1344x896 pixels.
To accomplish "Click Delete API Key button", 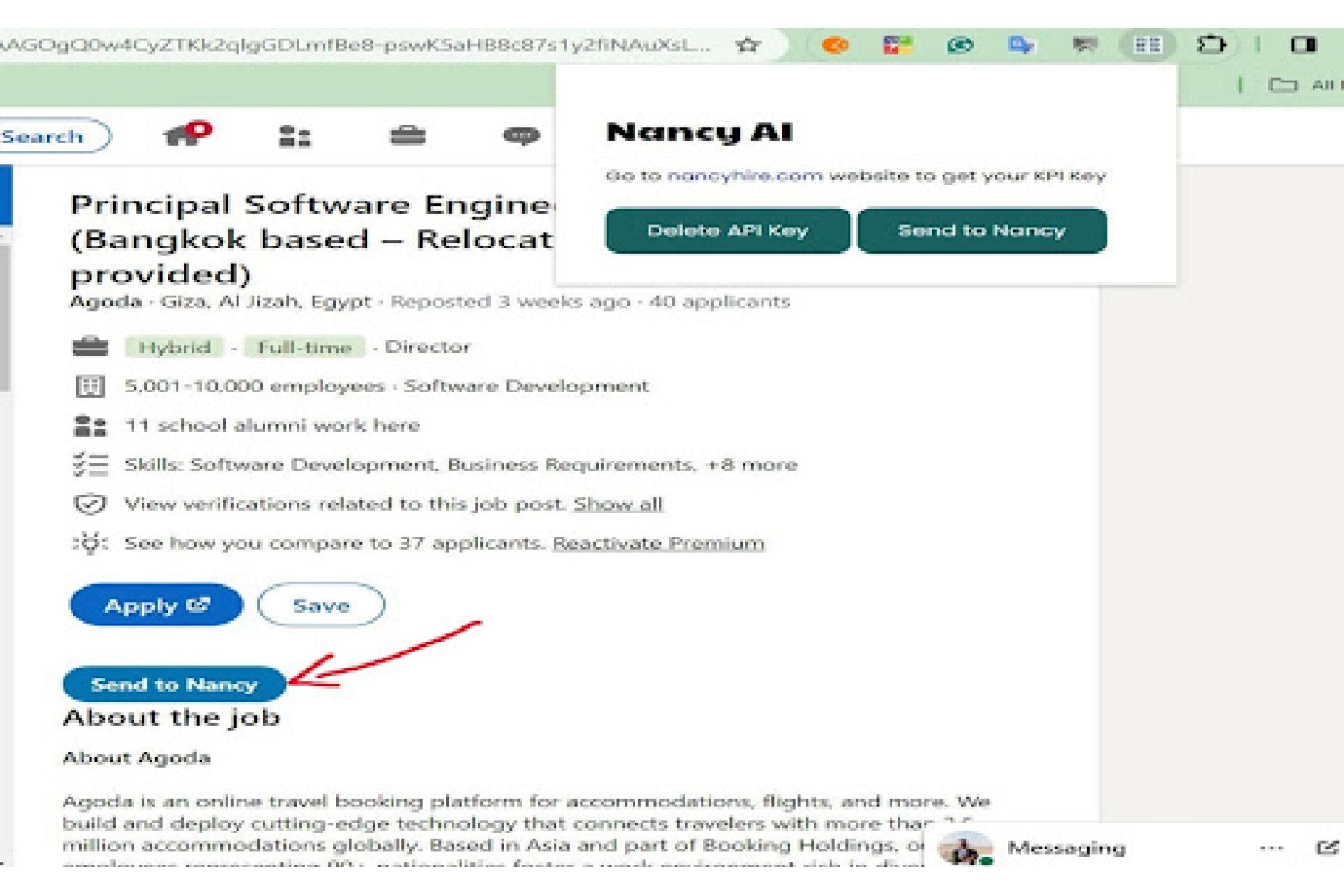I will tap(728, 230).
